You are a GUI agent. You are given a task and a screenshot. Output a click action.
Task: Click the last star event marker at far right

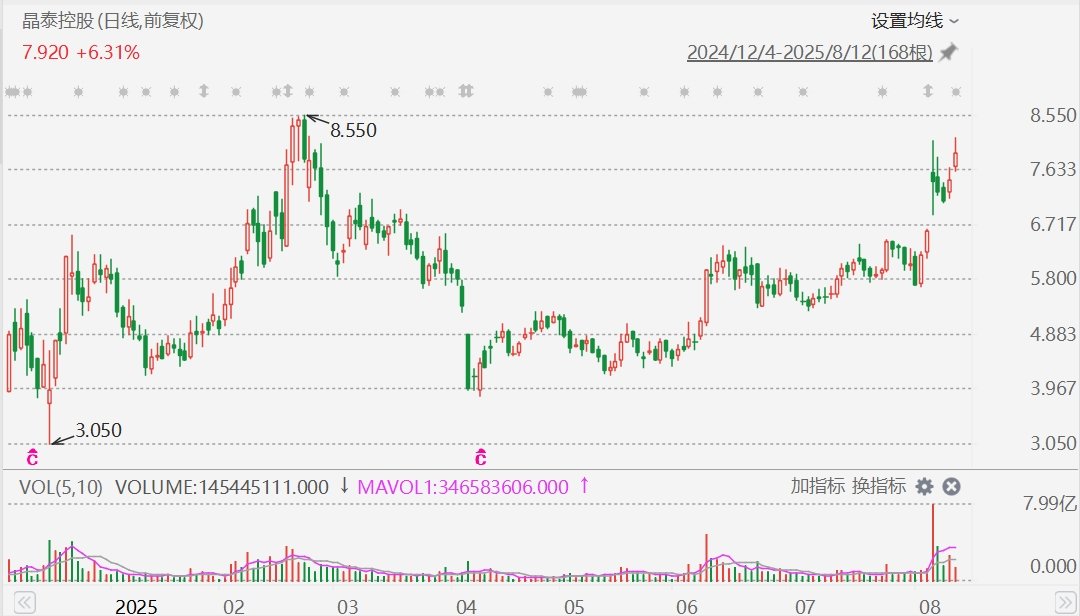click(x=955, y=92)
